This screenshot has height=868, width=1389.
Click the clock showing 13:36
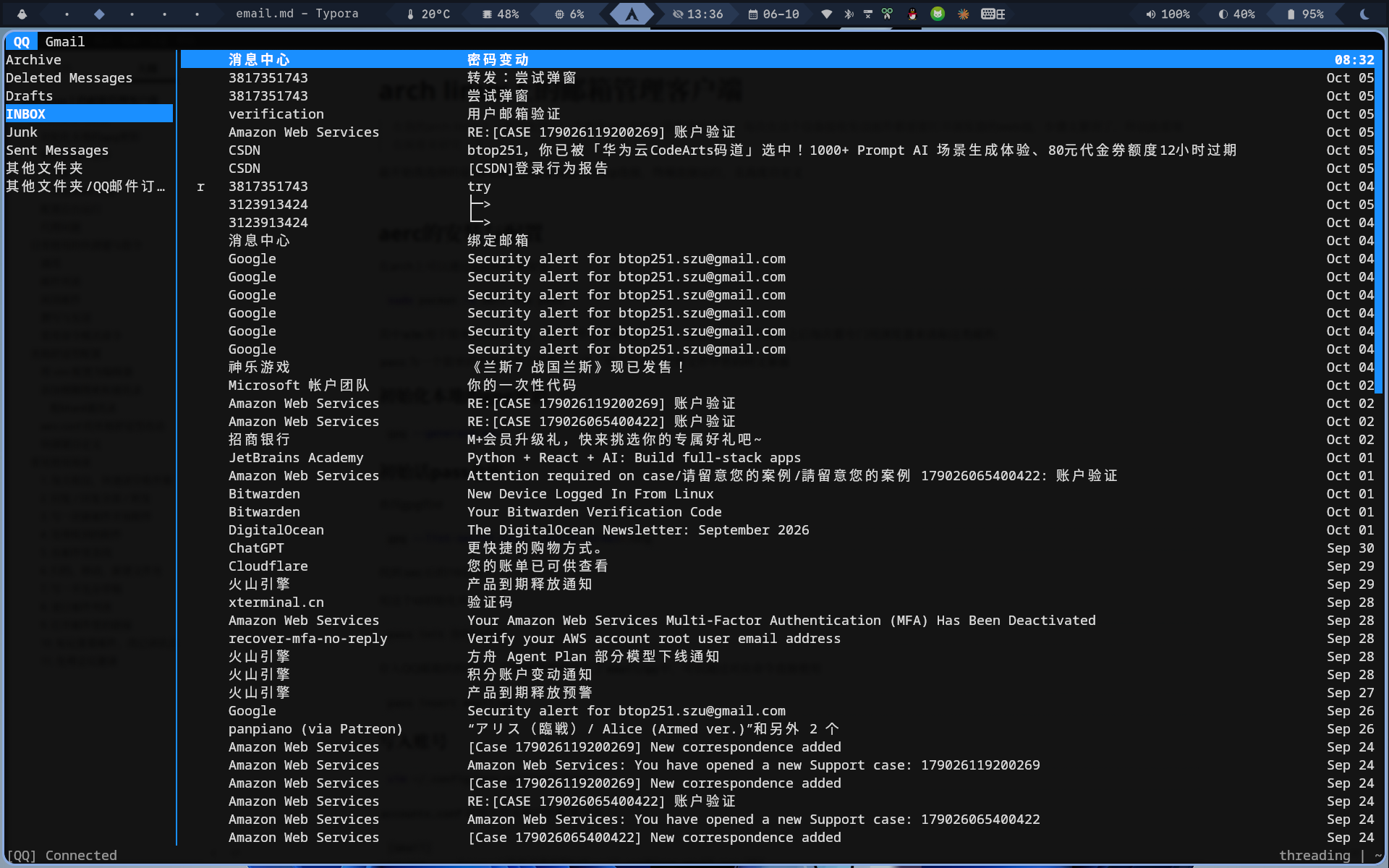697,14
